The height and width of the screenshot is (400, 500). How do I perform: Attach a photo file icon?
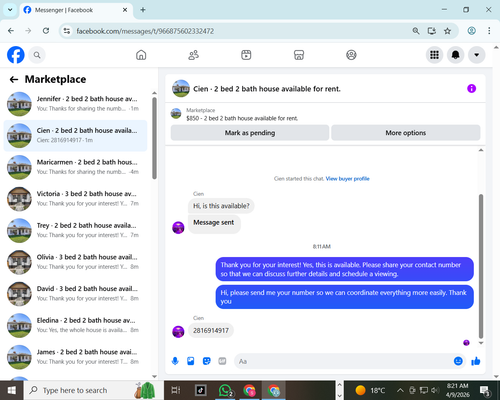191,361
